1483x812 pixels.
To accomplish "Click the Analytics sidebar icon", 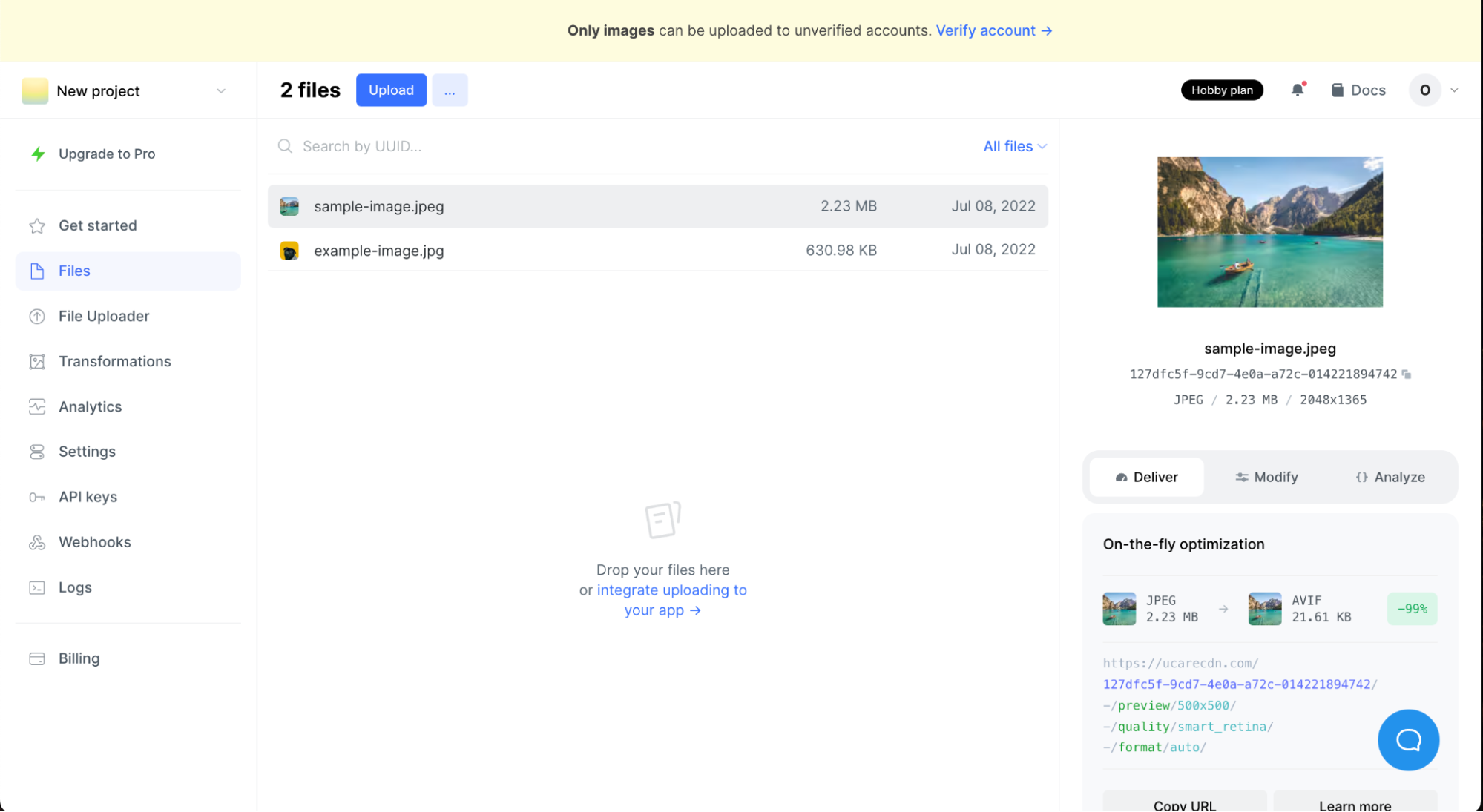I will [37, 406].
